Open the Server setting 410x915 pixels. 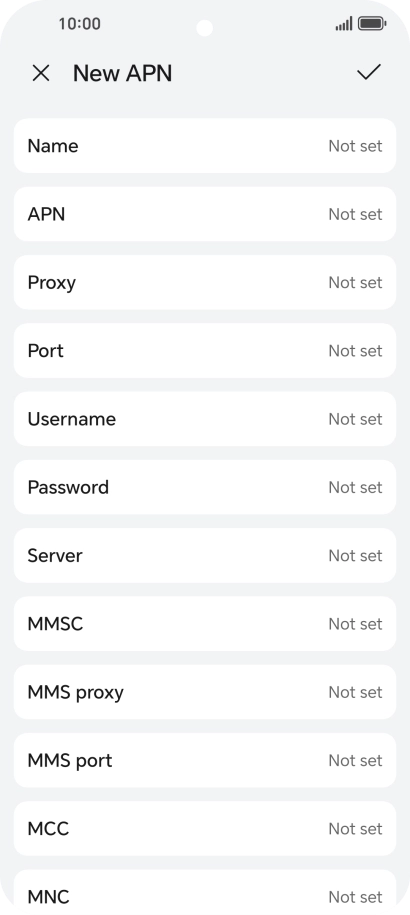pyautogui.click(x=205, y=556)
